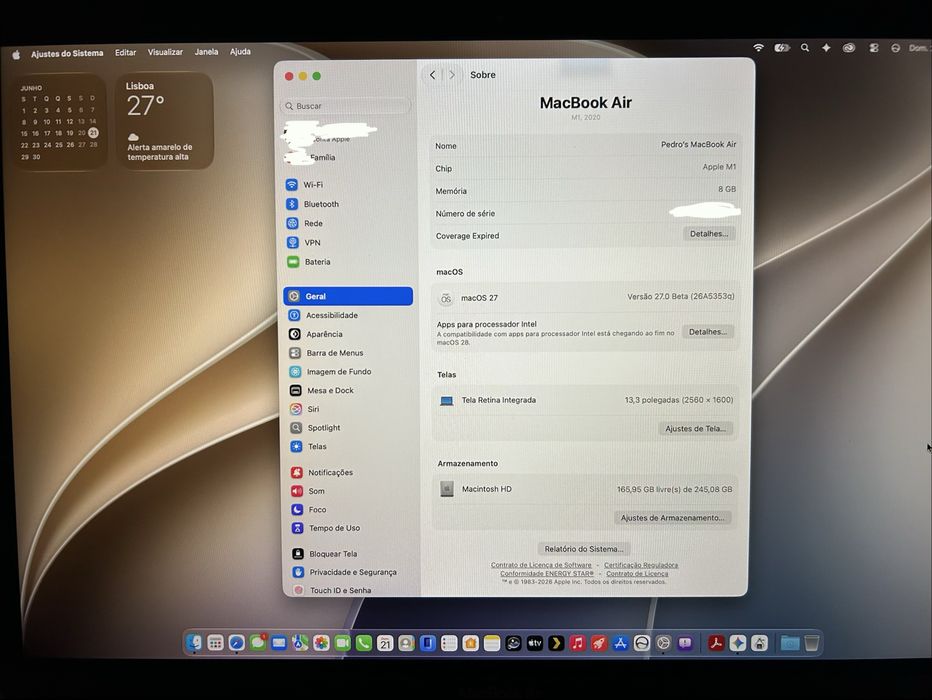Open Detalhes for Coverage Expired
The height and width of the screenshot is (700, 932).
(x=709, y=234)
